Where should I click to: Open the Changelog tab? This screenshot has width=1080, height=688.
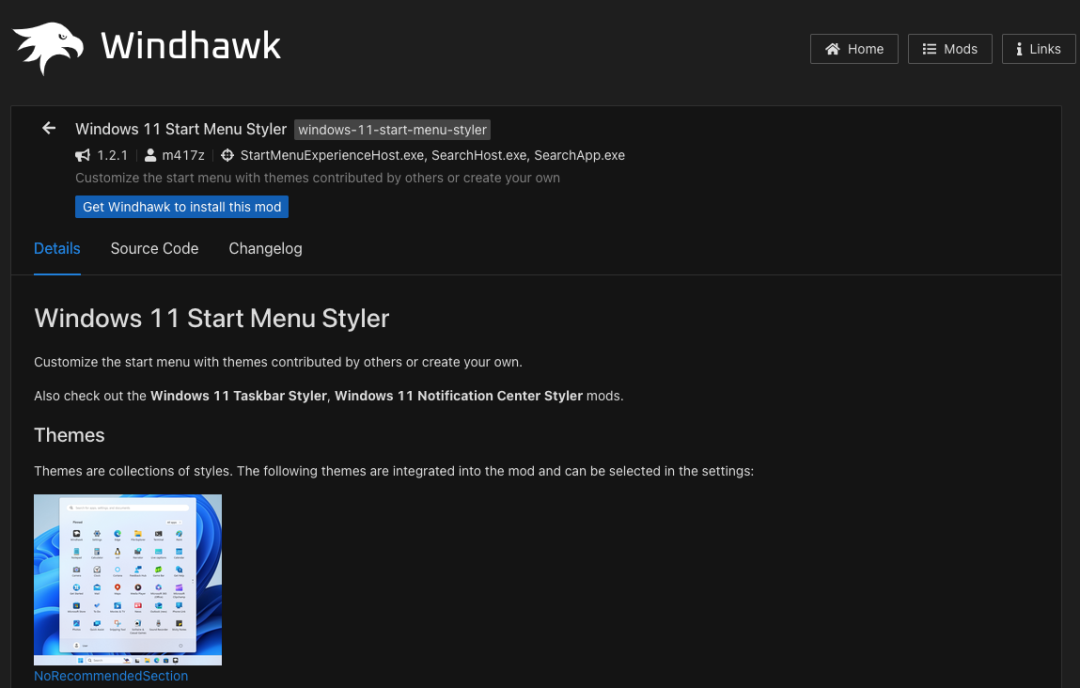pyautogui.click(x=265, y=248)
